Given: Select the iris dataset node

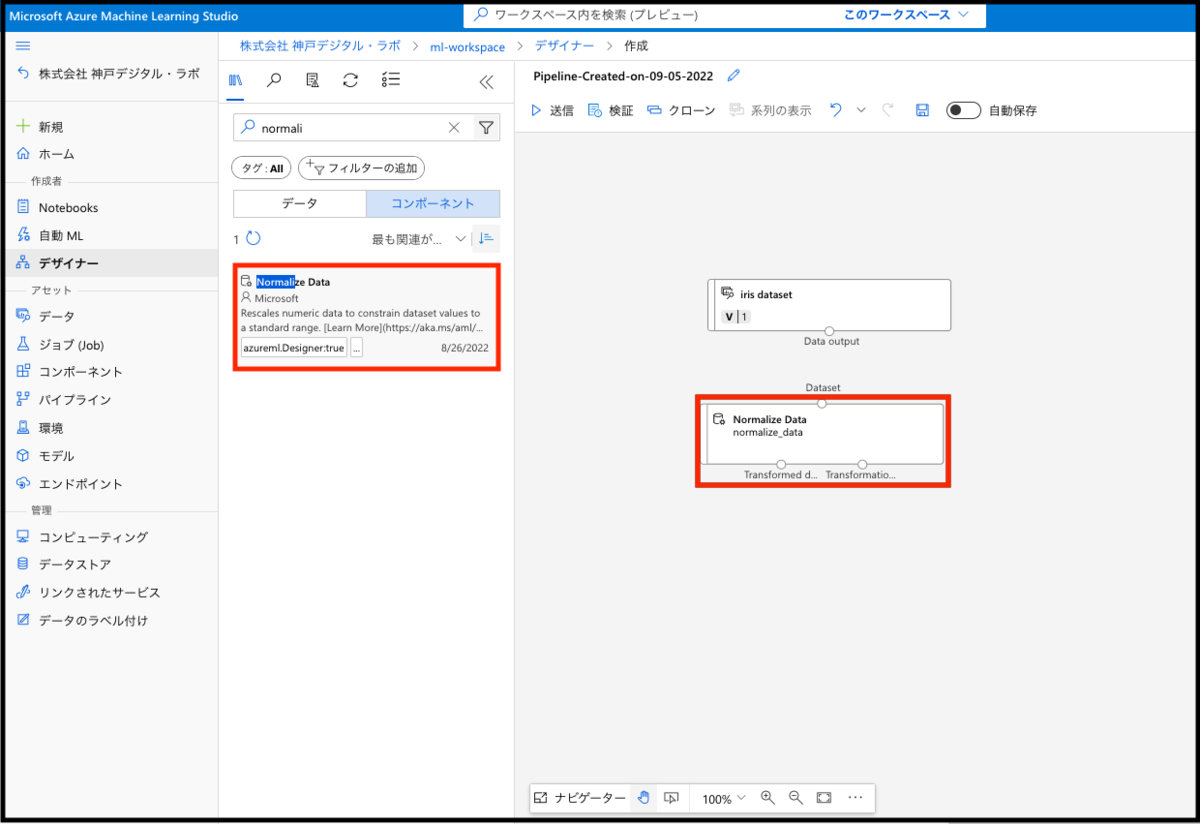Looking at the screenshot, I should click(829, 305).
